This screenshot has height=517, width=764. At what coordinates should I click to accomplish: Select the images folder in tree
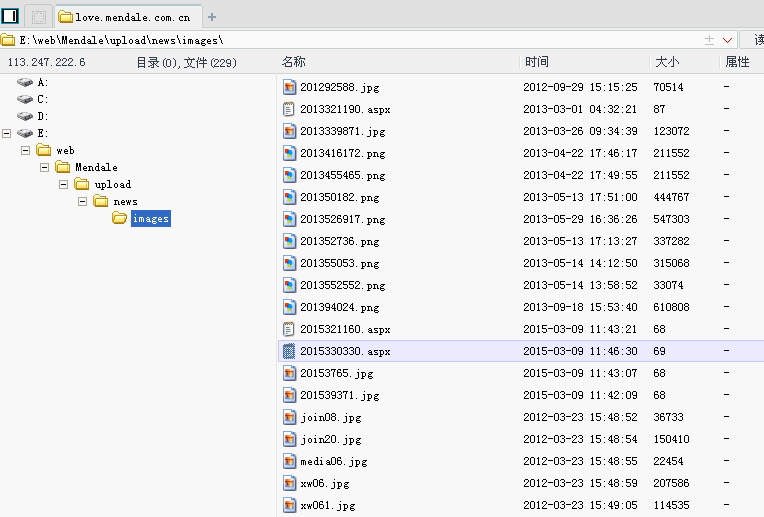151,218
